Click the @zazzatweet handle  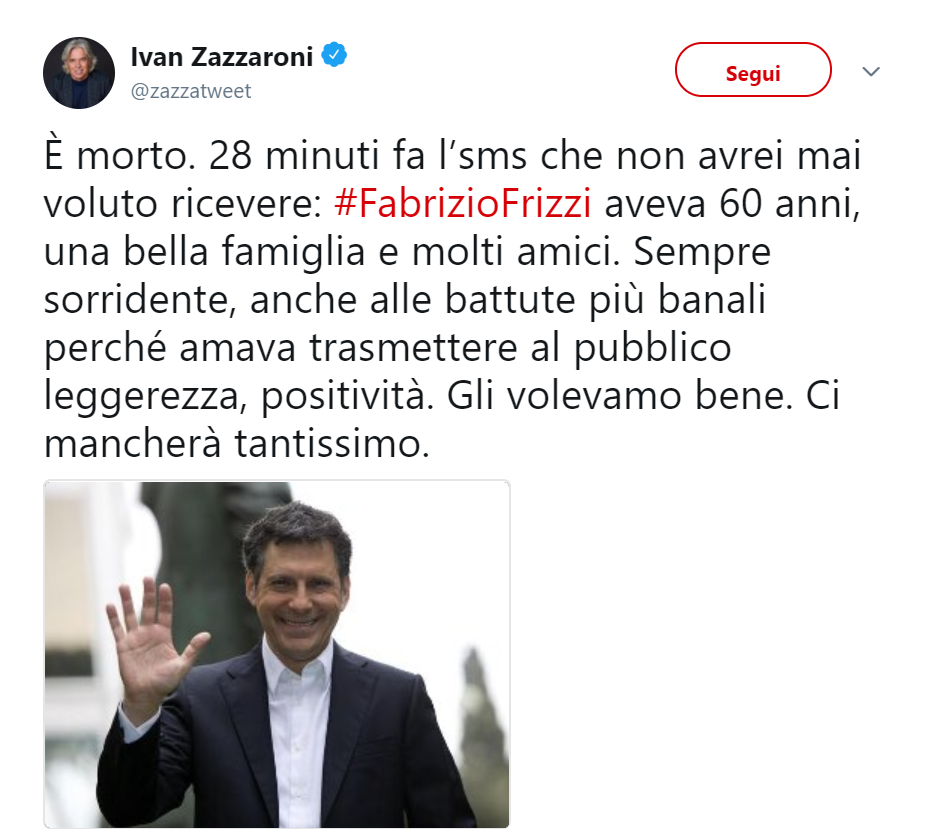(191, 92)
